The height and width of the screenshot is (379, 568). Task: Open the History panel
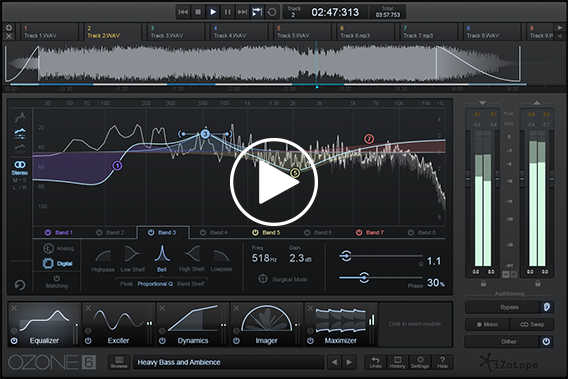point(397,362)
